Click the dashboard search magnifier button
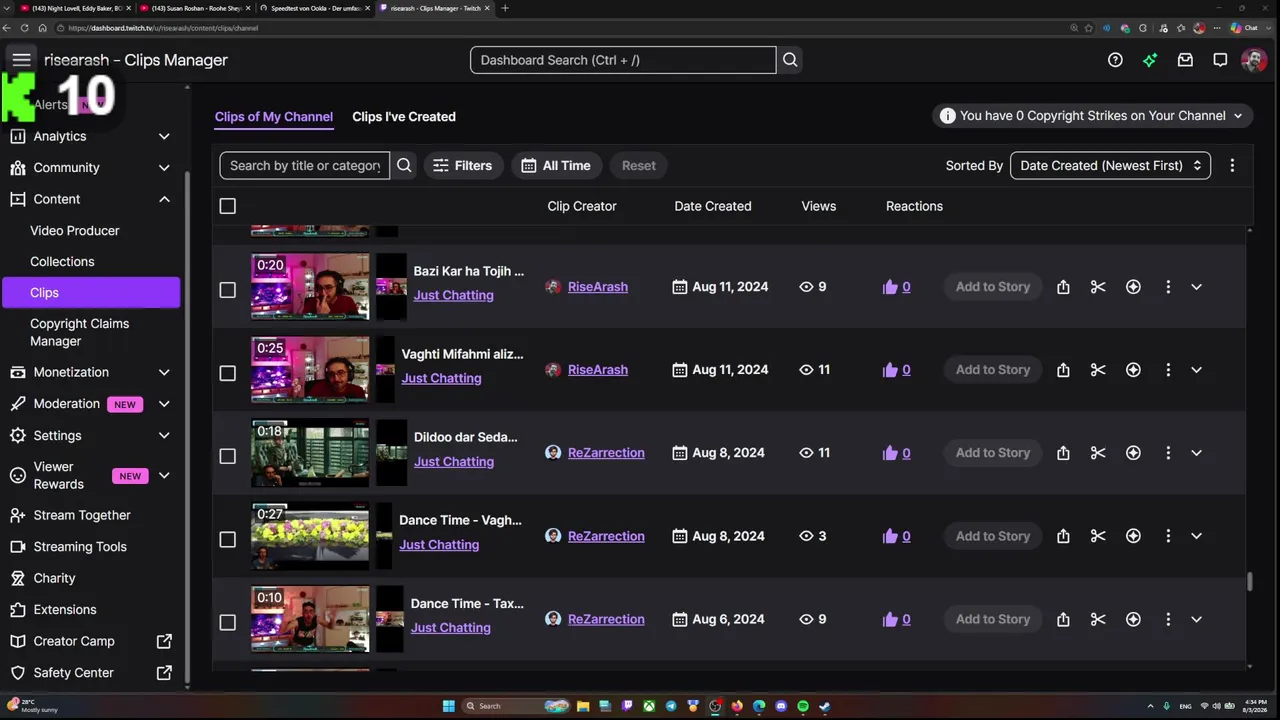Screen dimensions: 1280x720 pyautogui.click(x=790, y=60)
